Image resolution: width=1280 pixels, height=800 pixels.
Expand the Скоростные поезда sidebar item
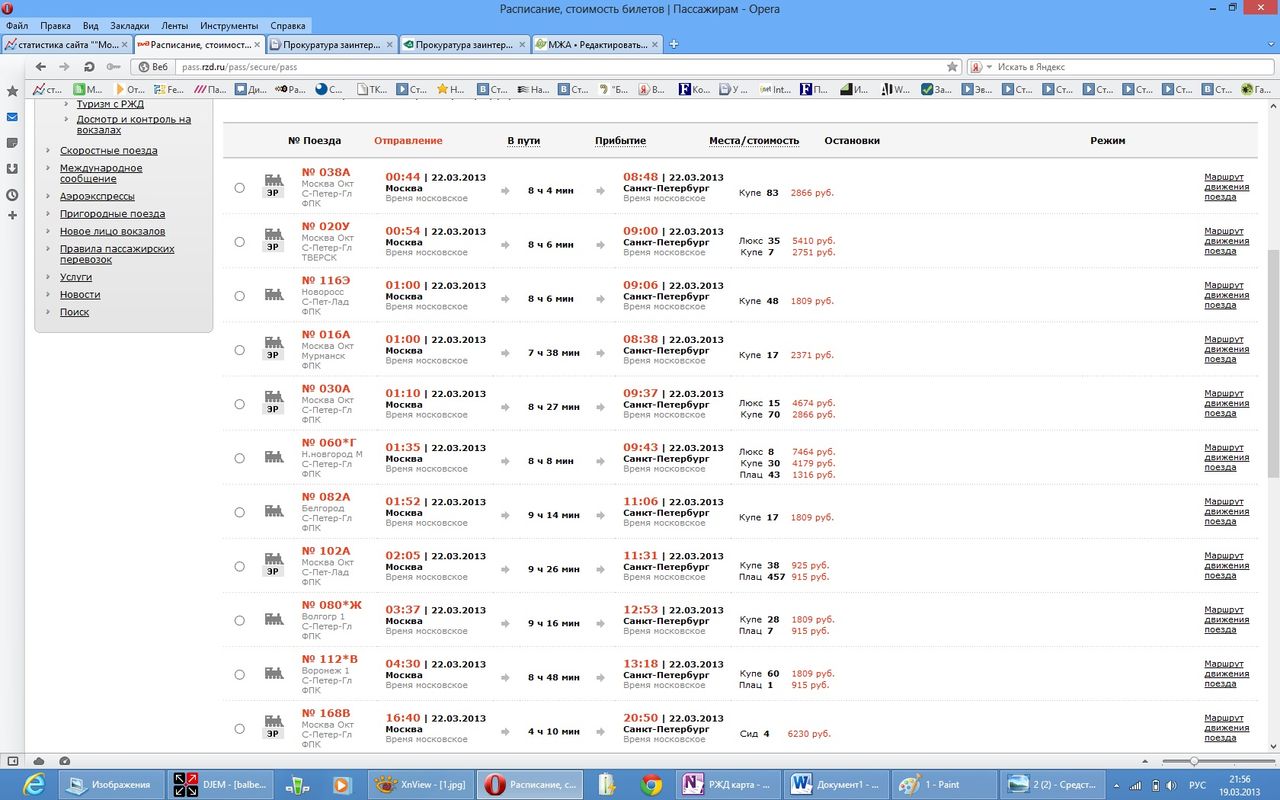coord(108,151)
